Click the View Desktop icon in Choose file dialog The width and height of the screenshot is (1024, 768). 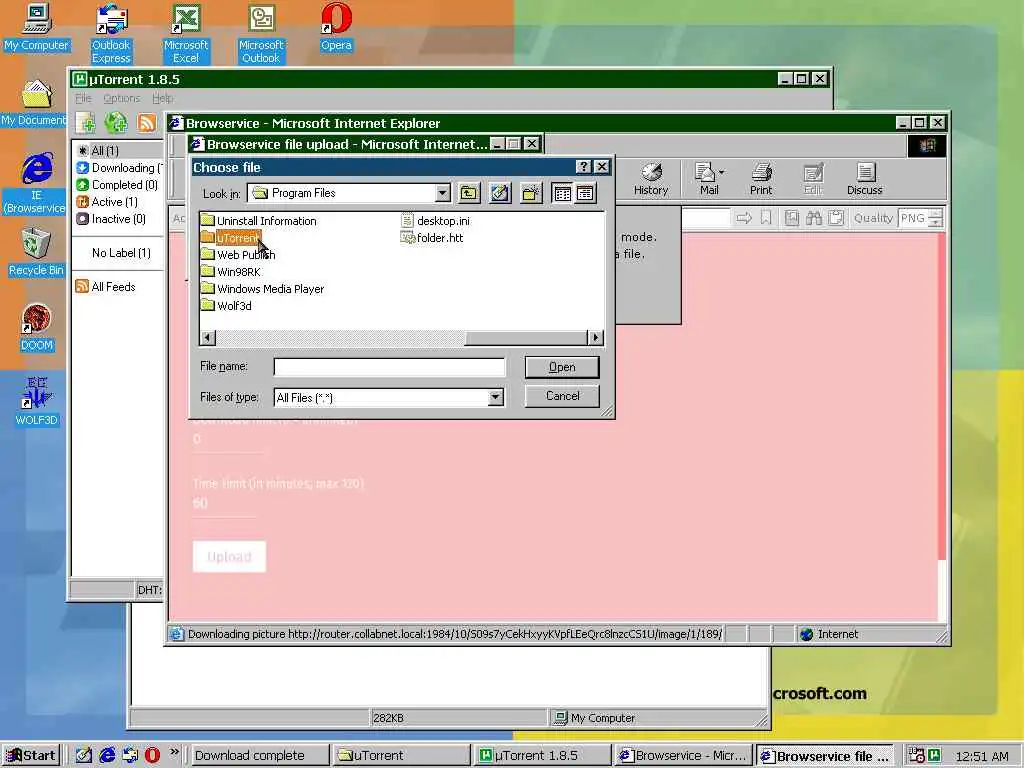[x=500, y=193]
